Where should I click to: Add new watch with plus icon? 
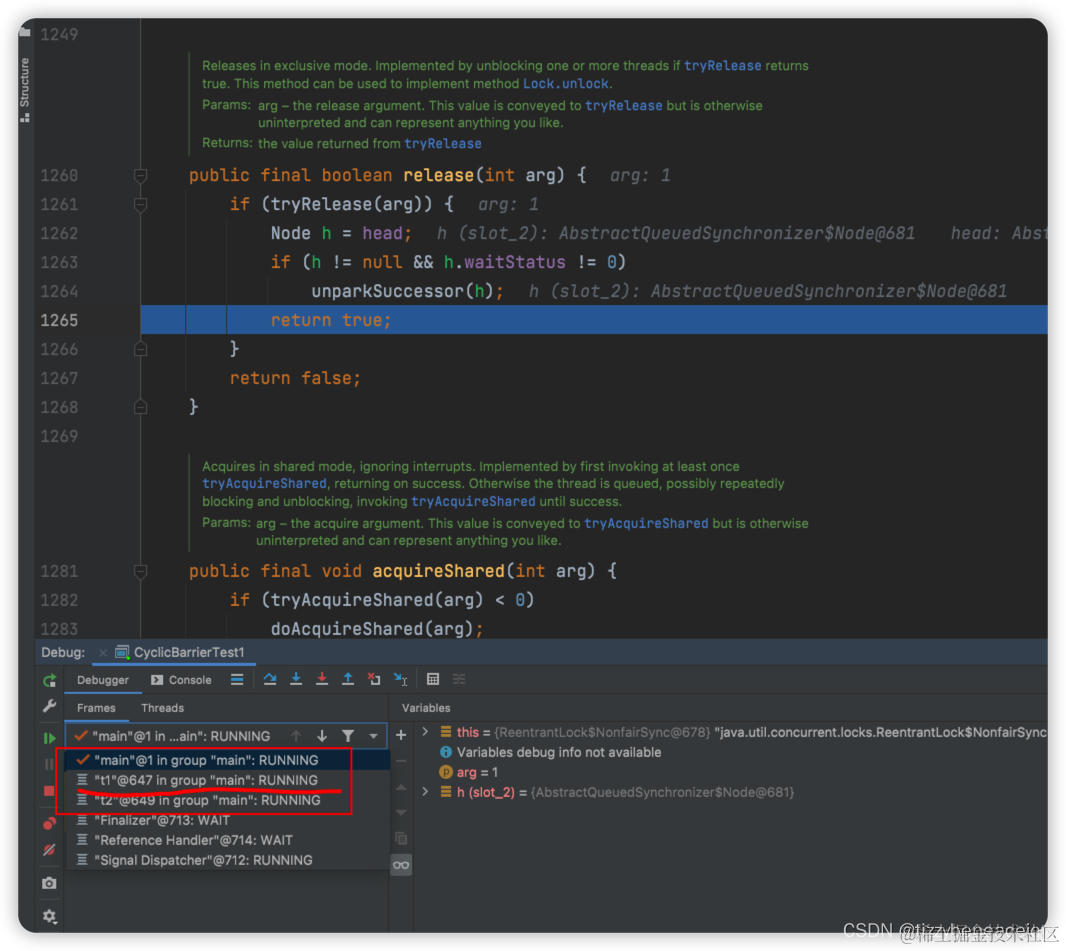(x=401, y=735)
